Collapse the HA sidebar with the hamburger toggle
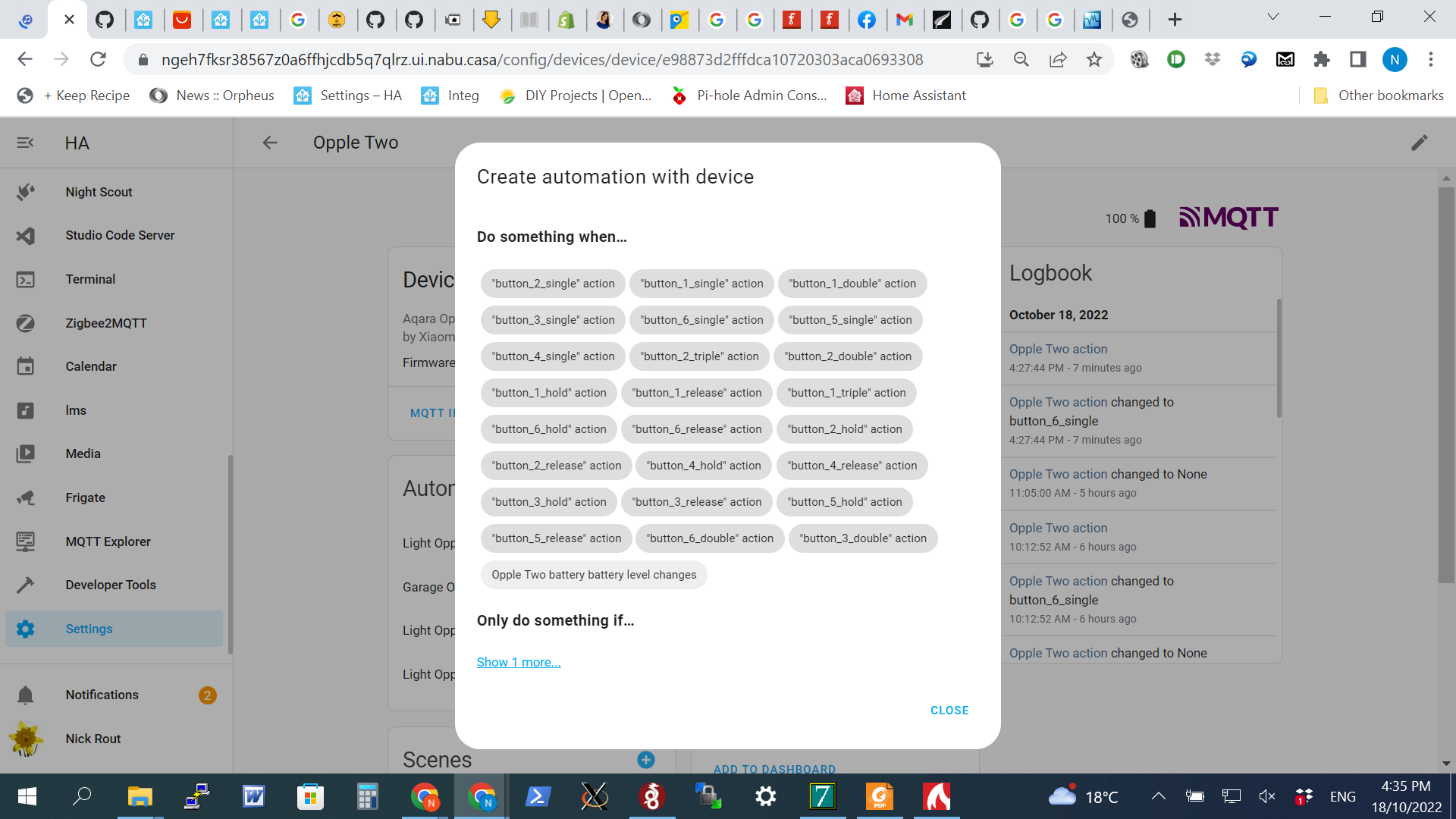The width and height of the screenshot is (1456, 819). pyautogui.click(x=26, y=143)
